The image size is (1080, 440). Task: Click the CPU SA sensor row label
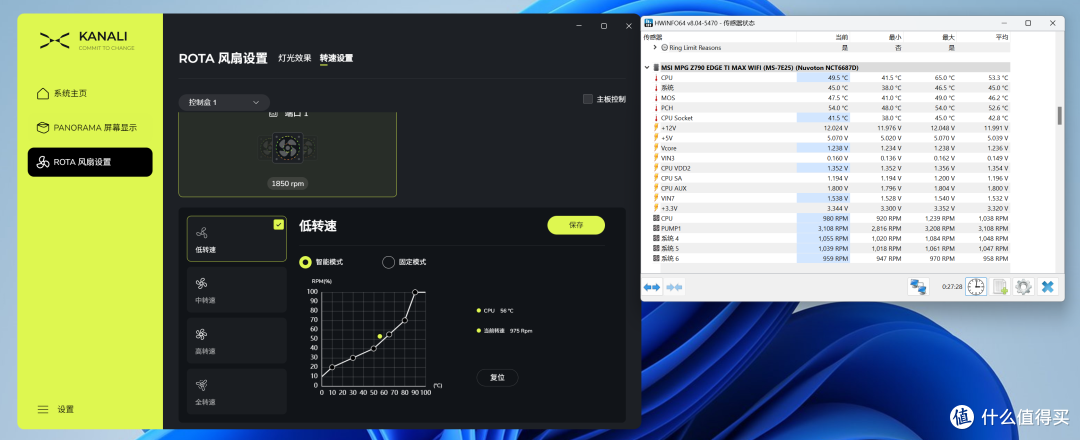pyautogui.click(x=671, y=178)
